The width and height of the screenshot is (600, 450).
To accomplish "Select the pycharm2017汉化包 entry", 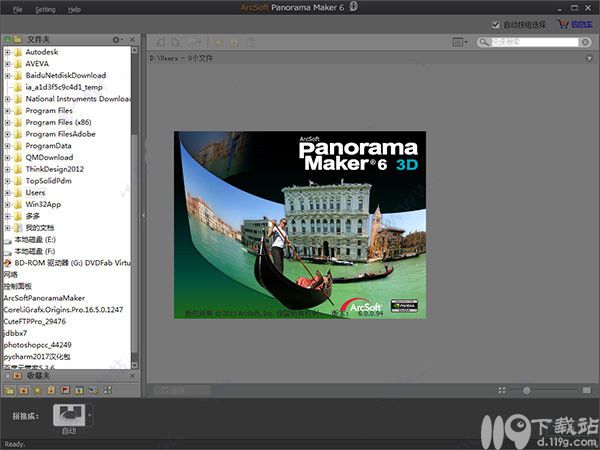I will [x=37, y=357].
